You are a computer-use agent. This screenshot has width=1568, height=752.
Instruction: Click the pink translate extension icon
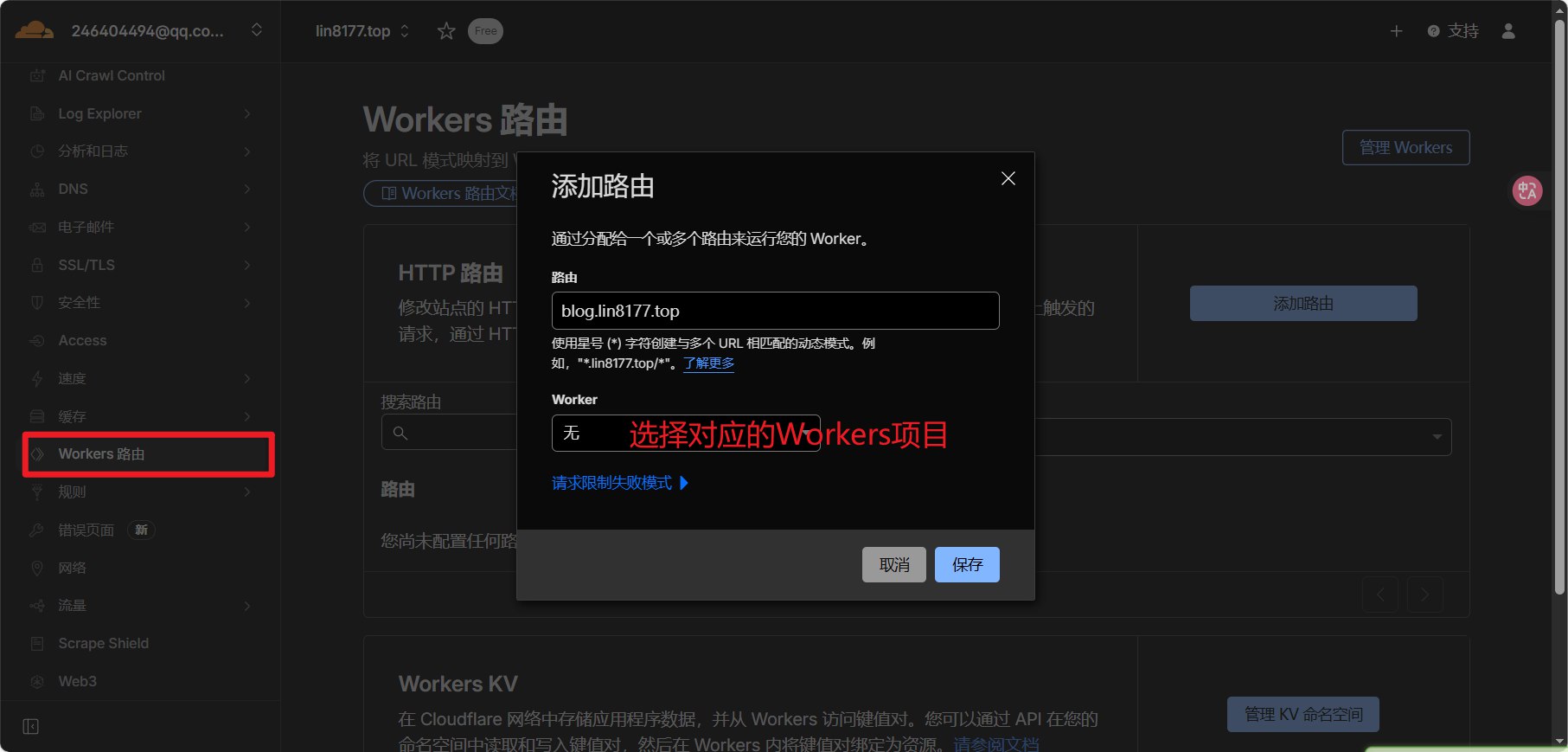[1527, 190]
